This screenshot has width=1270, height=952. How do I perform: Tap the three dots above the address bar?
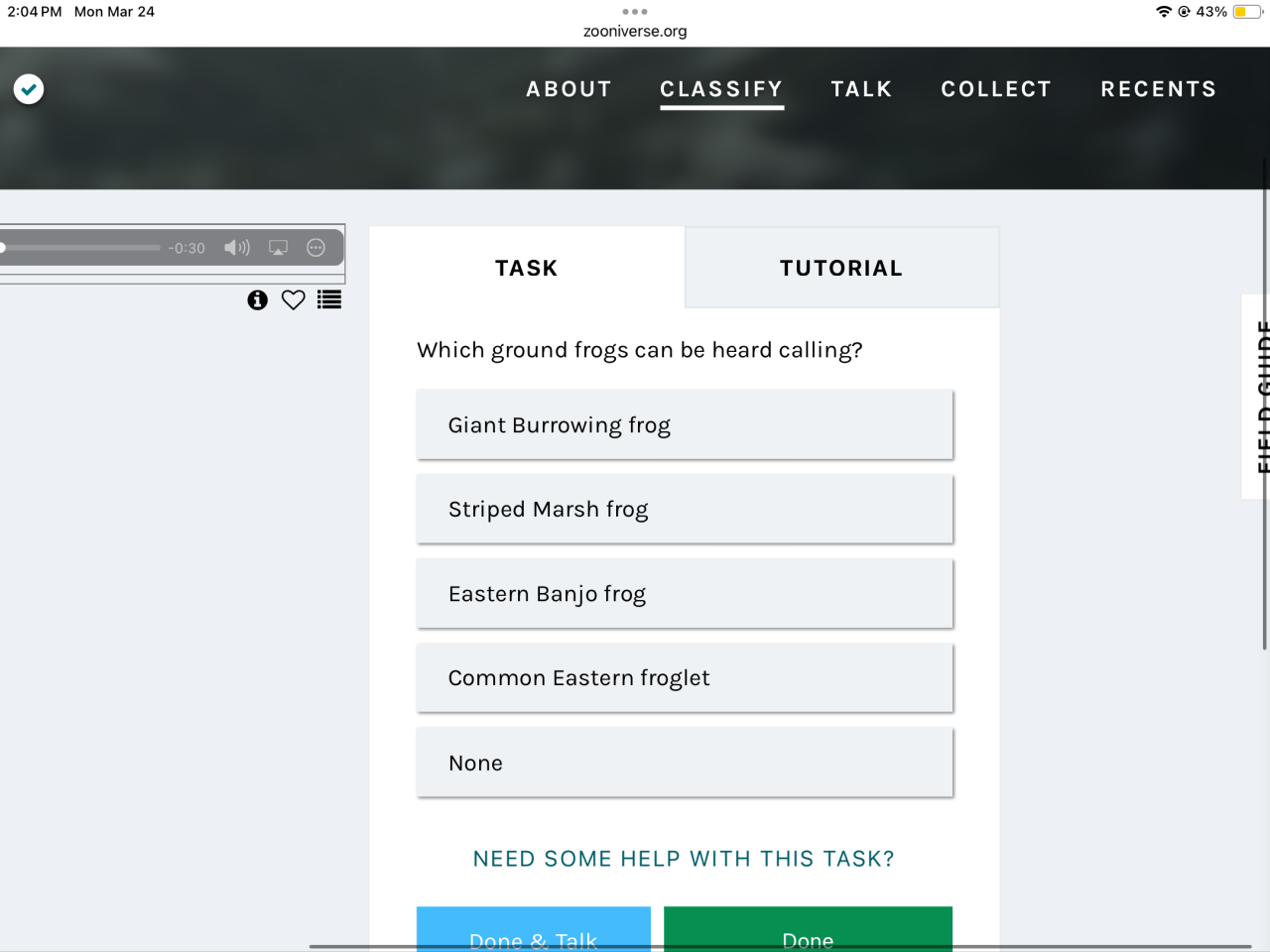(x=635, y=12)
